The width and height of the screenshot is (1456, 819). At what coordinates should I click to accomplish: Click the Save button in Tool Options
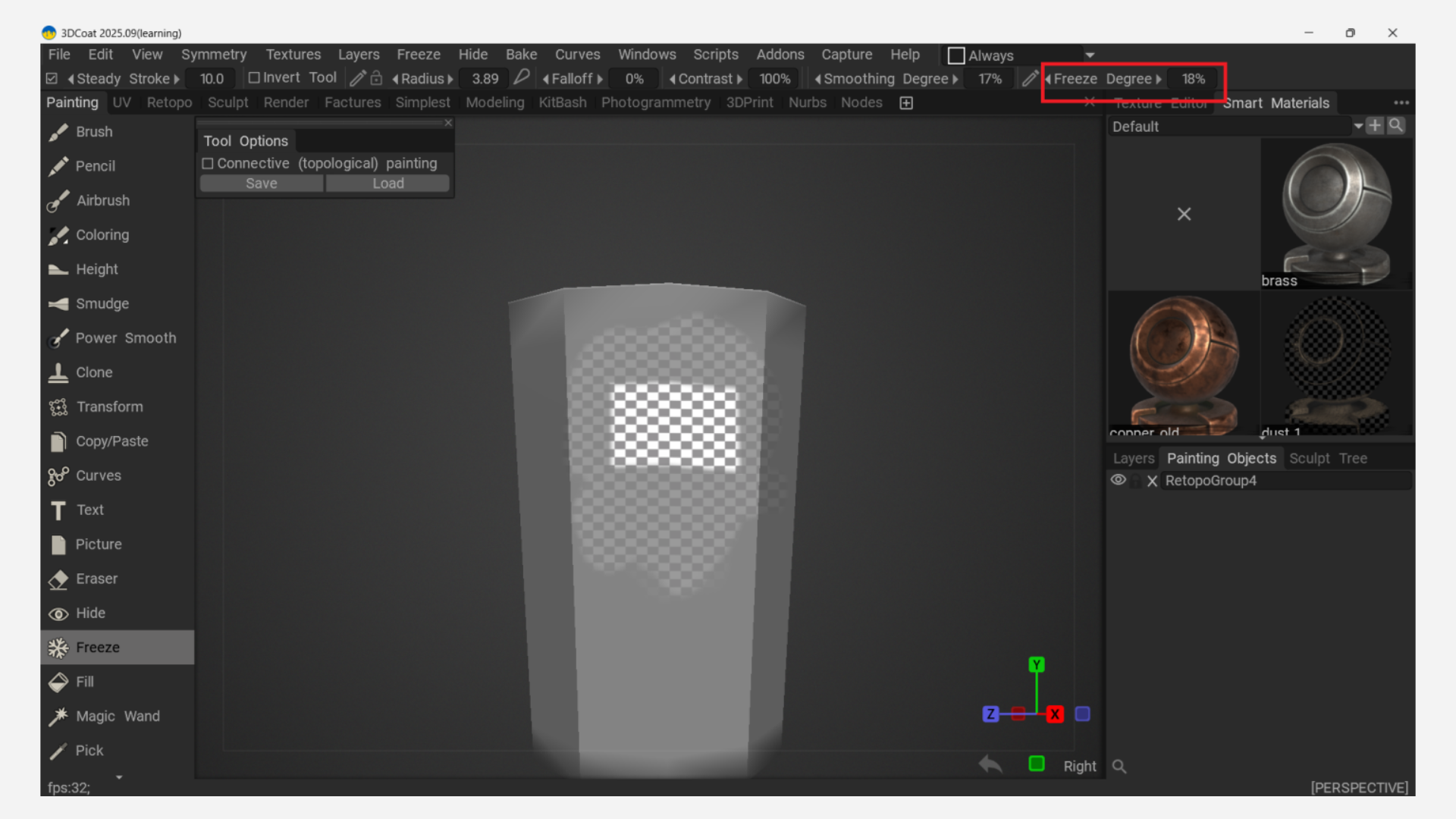click(x=261, y=184)
